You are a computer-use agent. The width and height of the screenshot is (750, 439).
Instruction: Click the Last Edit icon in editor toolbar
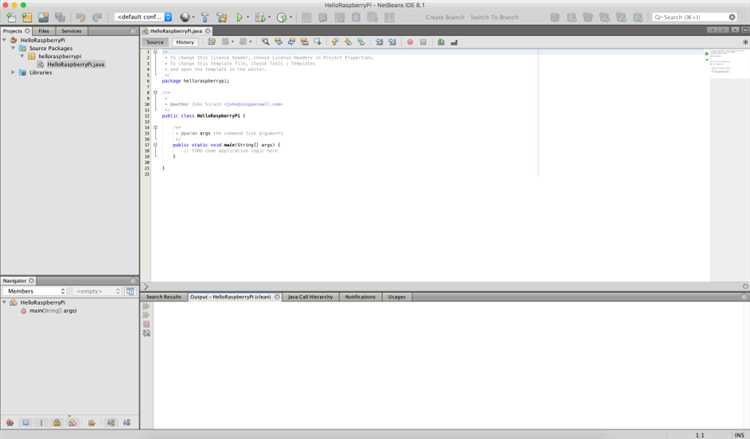click(x=211, y=42)
